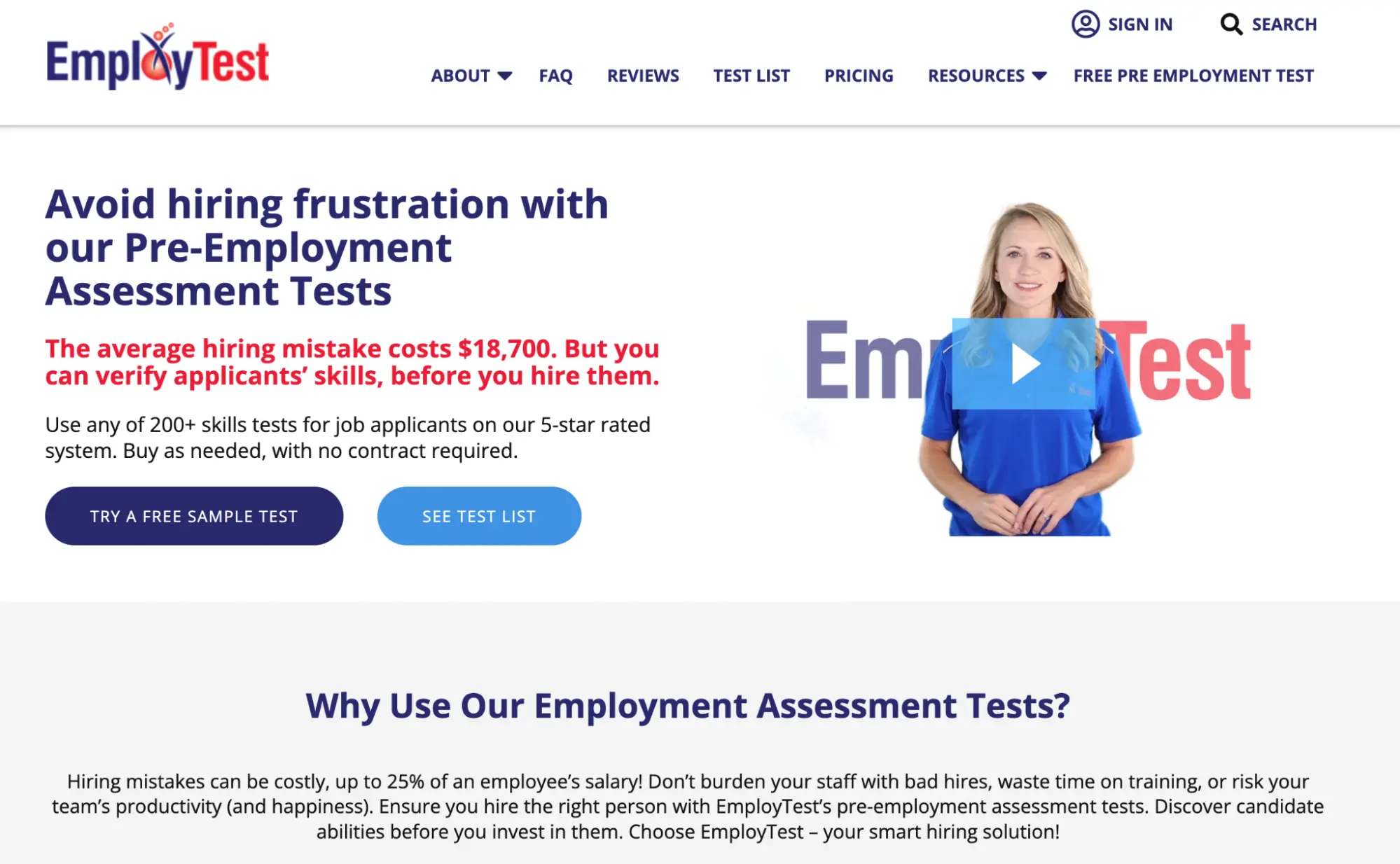1400x864 pixels.
Task: Click the Test List navigation link
Action: [x=751, y=75]
